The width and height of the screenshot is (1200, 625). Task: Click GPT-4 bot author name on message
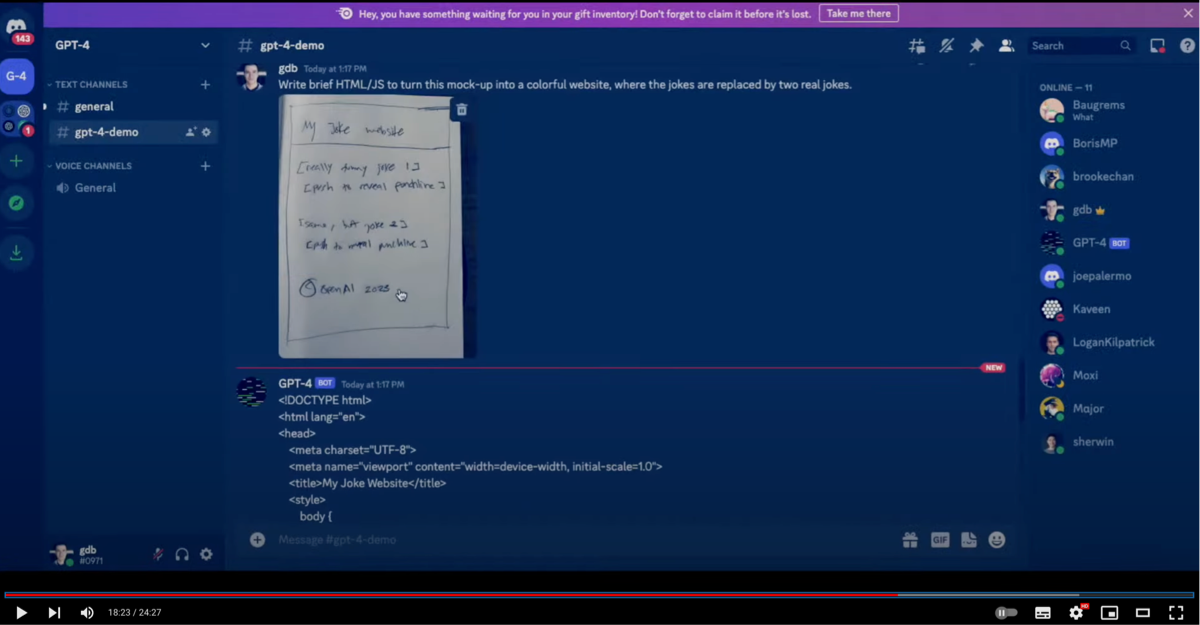(295, 384)
